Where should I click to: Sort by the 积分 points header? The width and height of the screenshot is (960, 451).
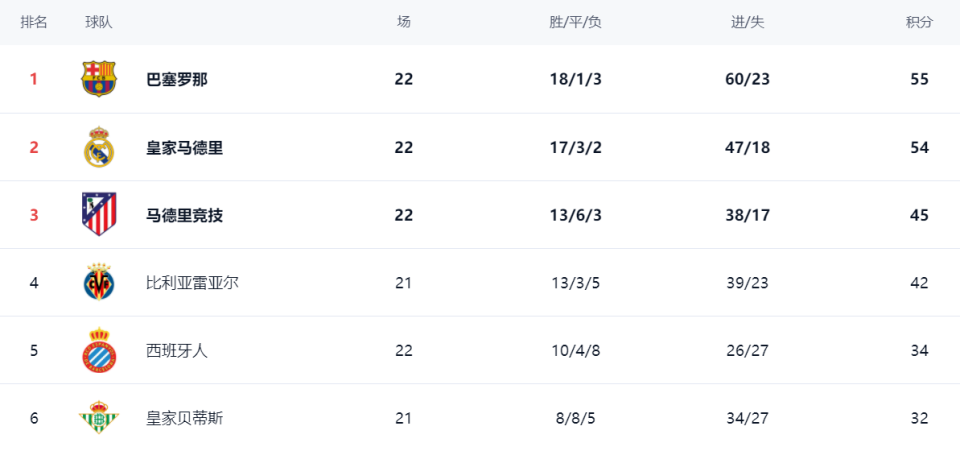coord(919,22)
